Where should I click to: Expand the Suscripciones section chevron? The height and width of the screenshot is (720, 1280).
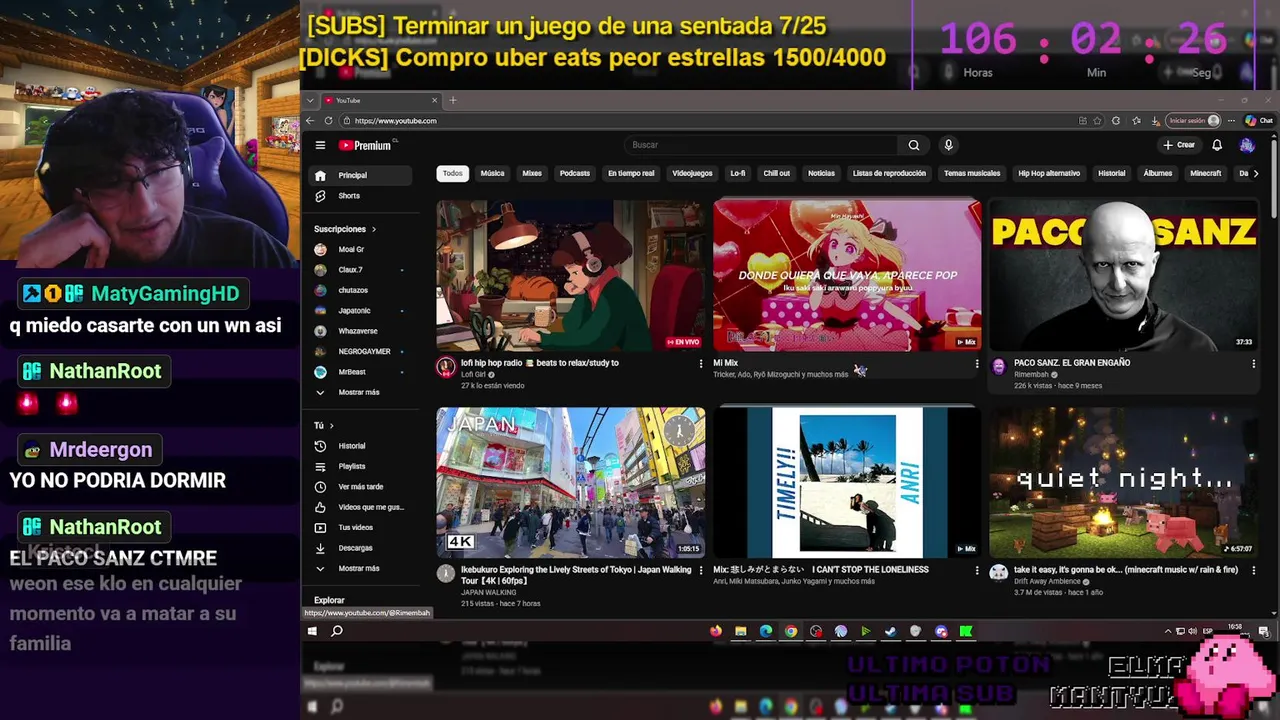click(374, 229)
